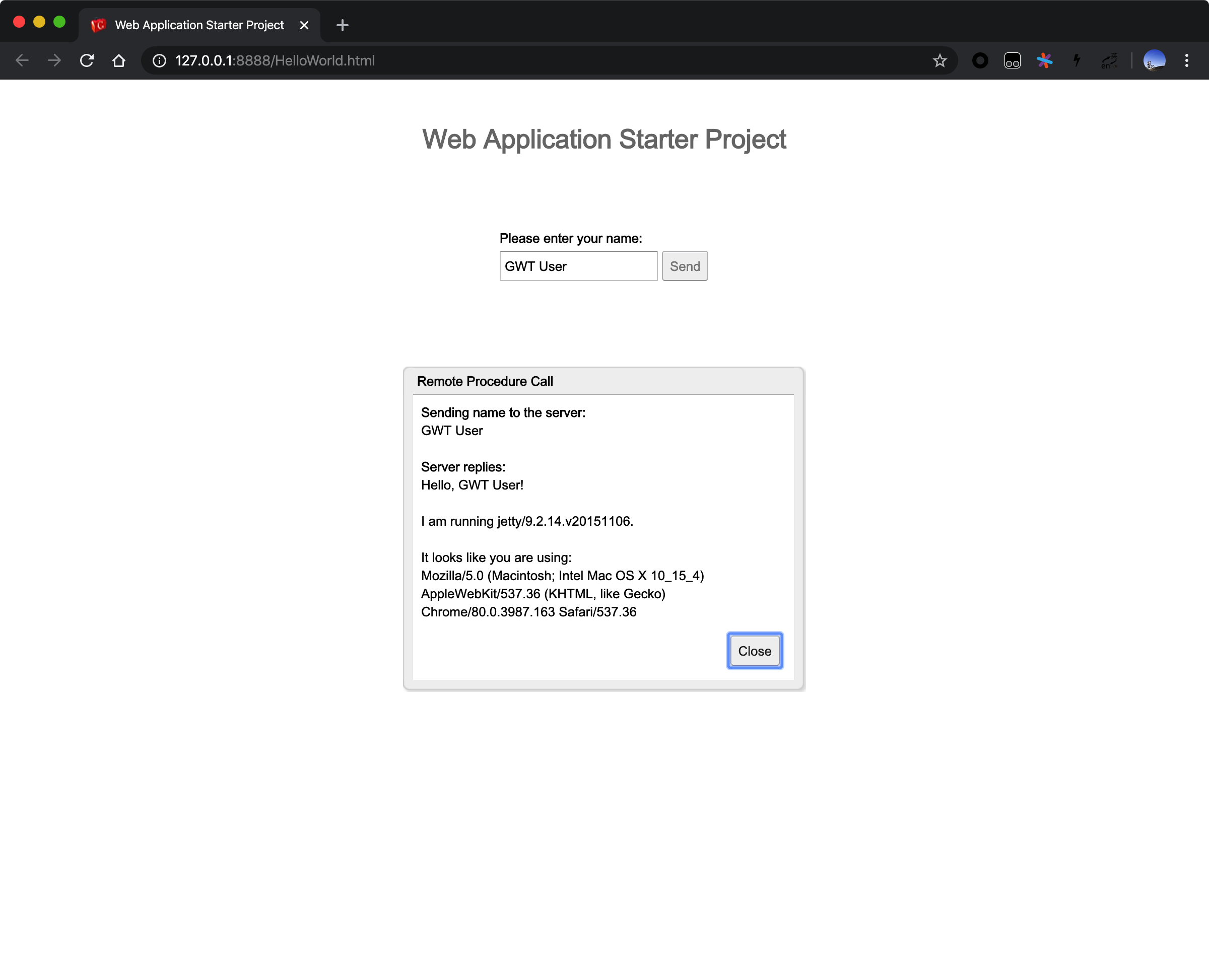The width and height of the screenshot is (1209, 980).
Task: Open the user profile avatar
Action: click(1154, 60)
